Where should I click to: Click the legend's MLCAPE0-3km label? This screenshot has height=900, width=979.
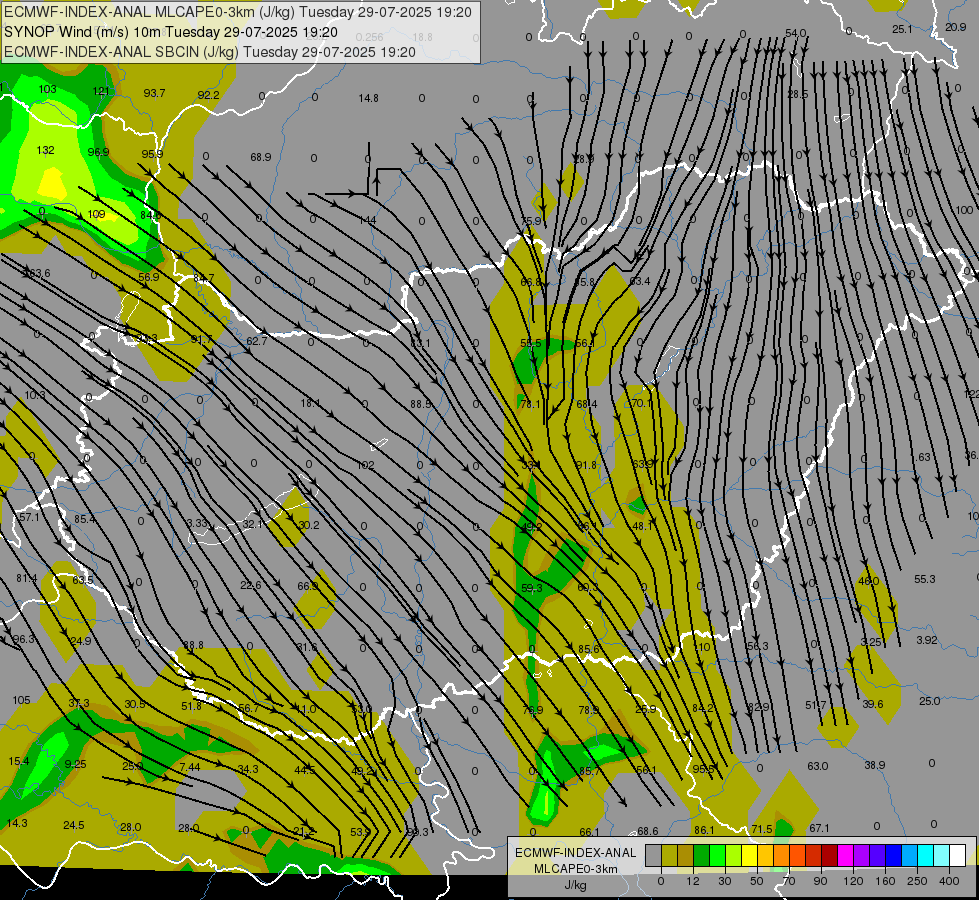576,869
